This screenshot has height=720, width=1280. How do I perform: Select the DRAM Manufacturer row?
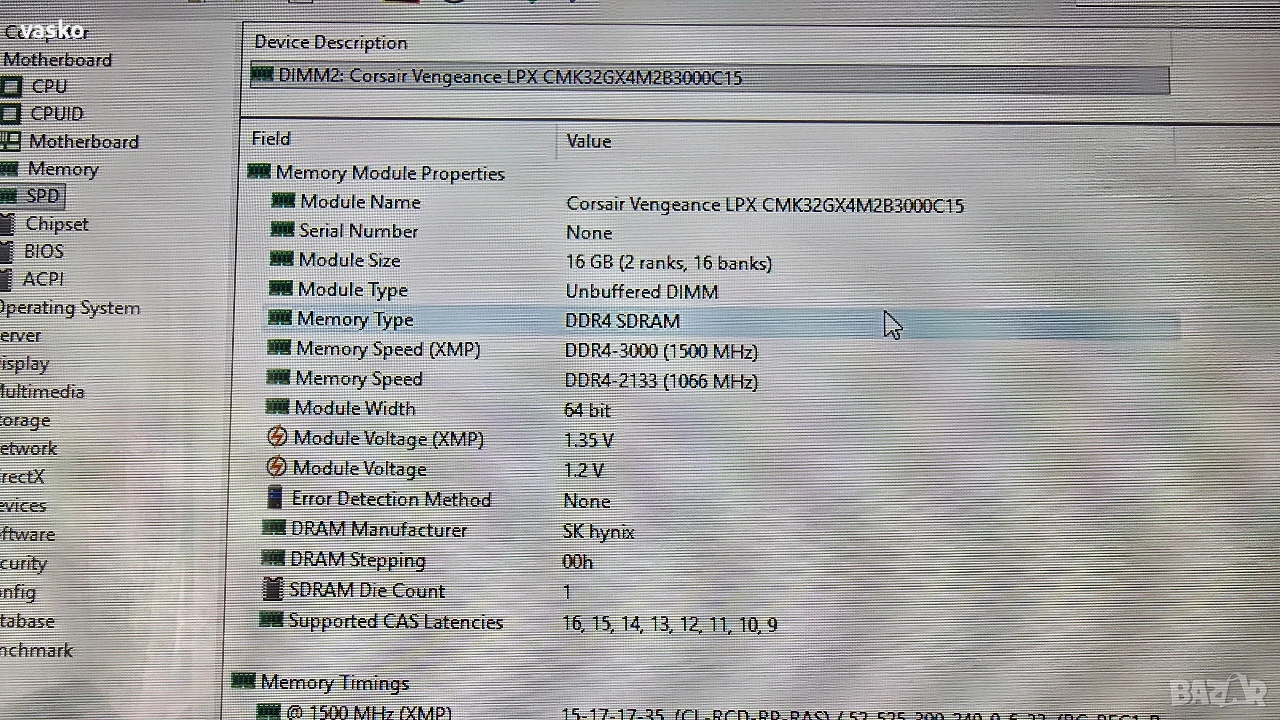tap(378, 530)
